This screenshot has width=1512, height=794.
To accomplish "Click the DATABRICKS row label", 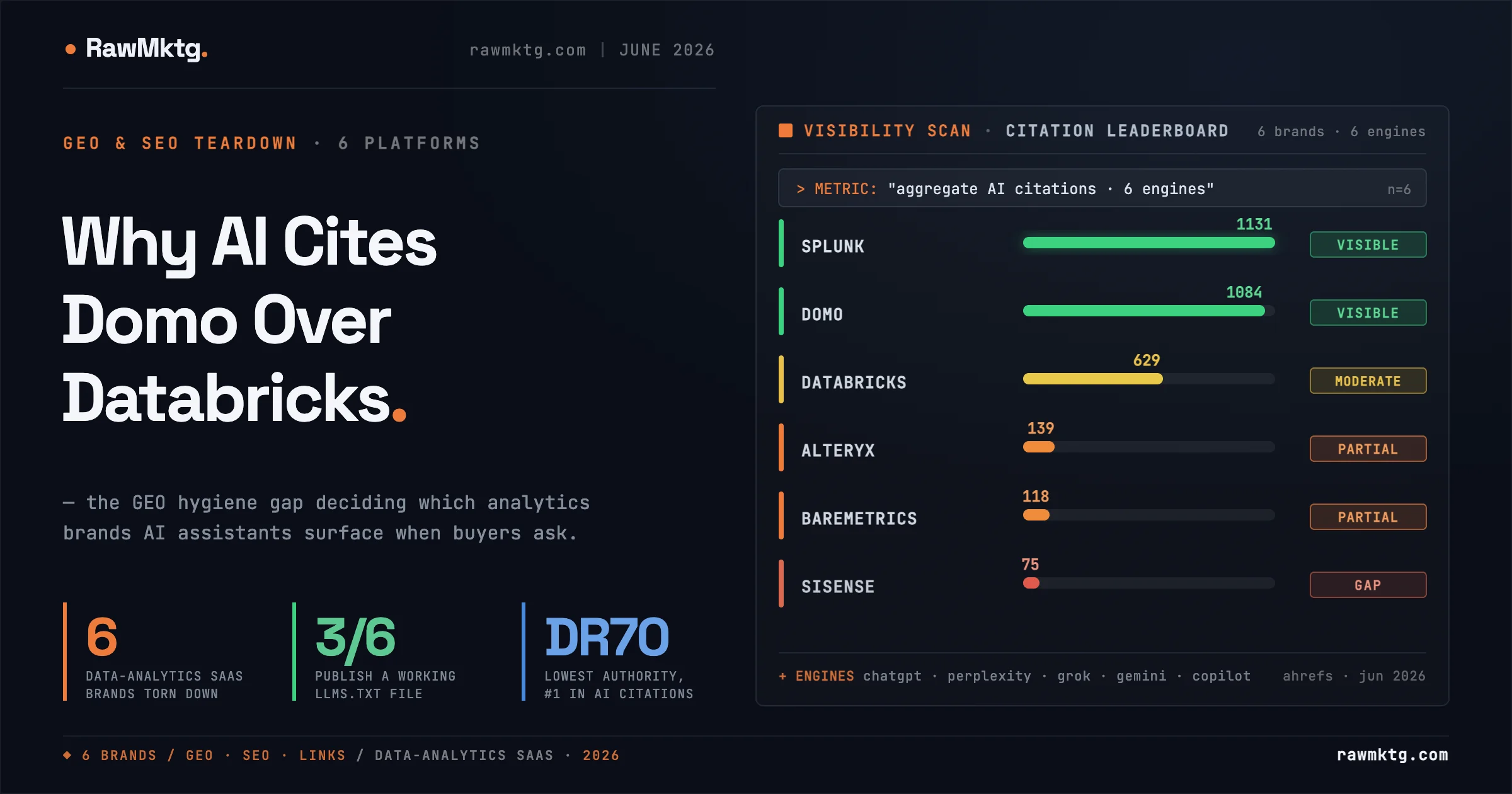I will [854, 383].
